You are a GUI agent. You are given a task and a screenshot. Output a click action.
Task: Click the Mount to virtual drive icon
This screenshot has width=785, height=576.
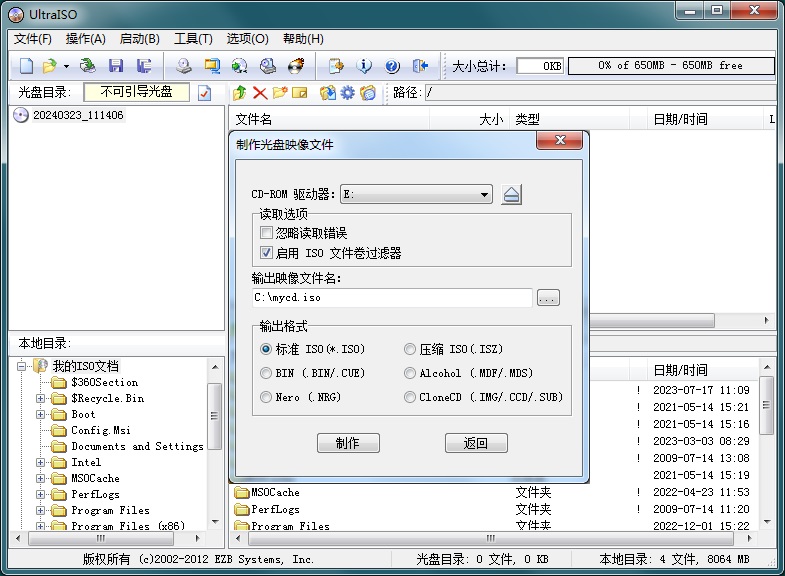coord(268,66)
